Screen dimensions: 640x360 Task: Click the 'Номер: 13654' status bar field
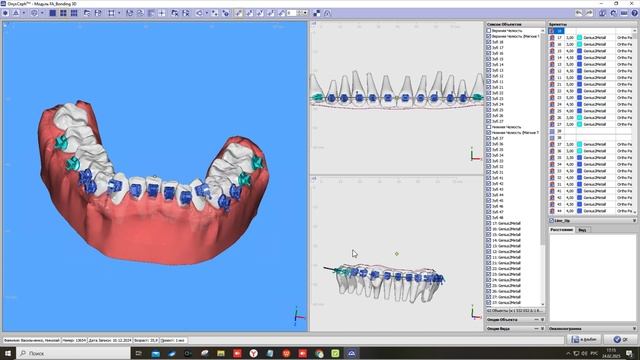[74, 340]
